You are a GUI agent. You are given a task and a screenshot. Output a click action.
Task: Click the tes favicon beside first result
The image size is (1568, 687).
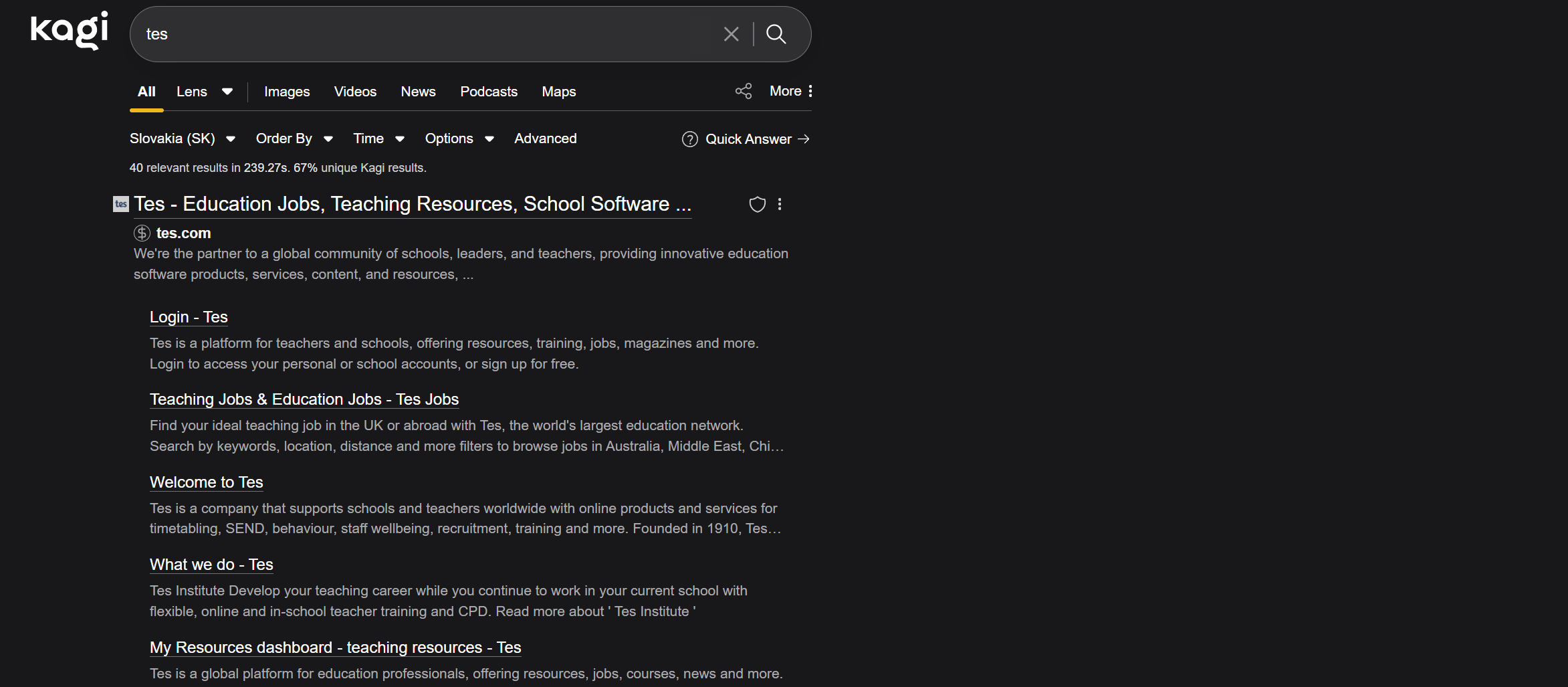[121, 205]
